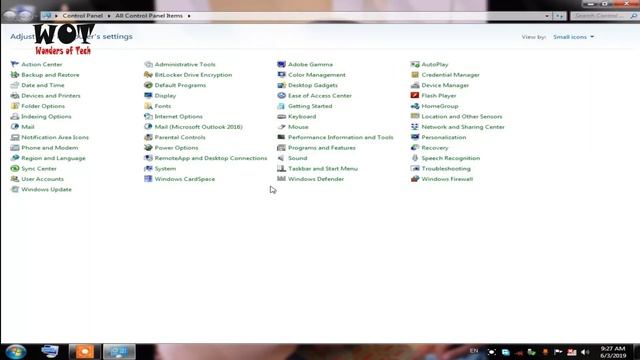Viewport: 640px width, 360px height.
Task: Open Administrative Tools link
Action: (x=185, y=64)
